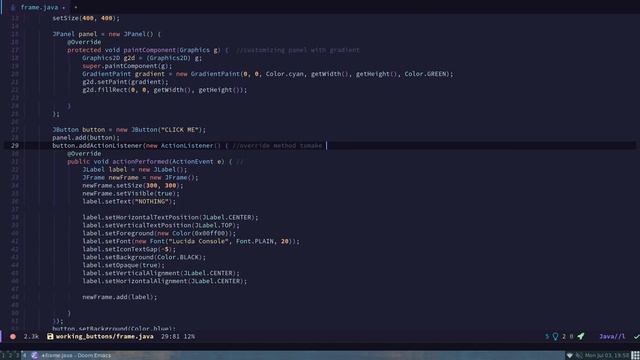Click the Lucida Console font line
Viewport: 640px width, 360px height.
coord(191,241)
